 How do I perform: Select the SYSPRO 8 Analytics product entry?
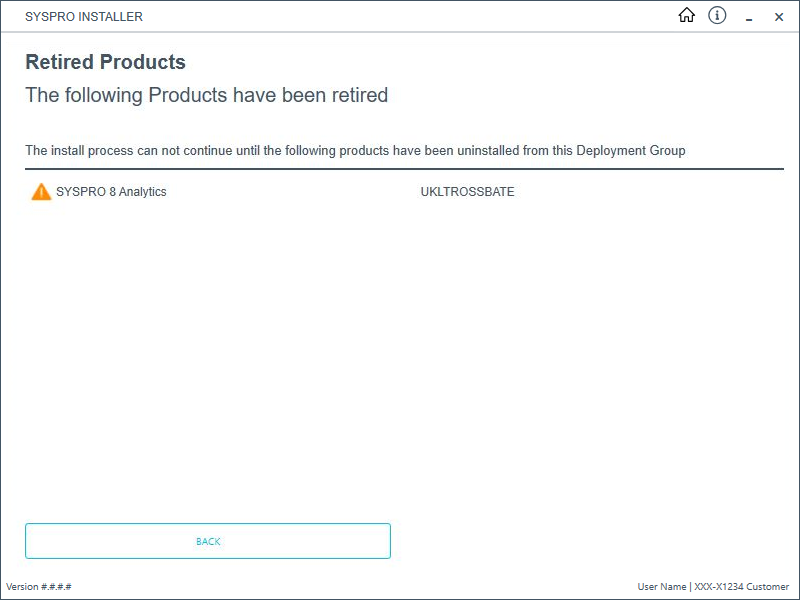[111, 192]
